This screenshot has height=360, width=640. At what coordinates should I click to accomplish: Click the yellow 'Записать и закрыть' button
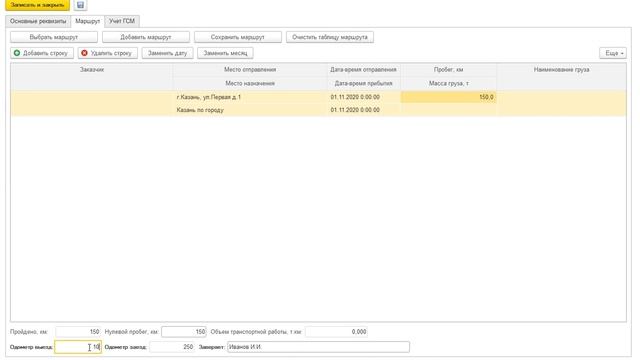[38, 5]
